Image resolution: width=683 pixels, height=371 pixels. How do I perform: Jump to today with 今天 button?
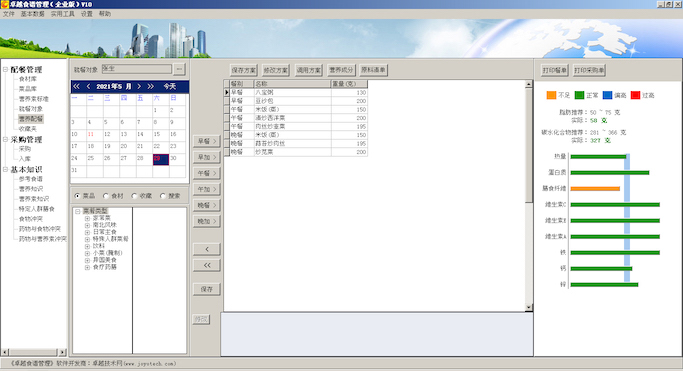coord(170,86)
